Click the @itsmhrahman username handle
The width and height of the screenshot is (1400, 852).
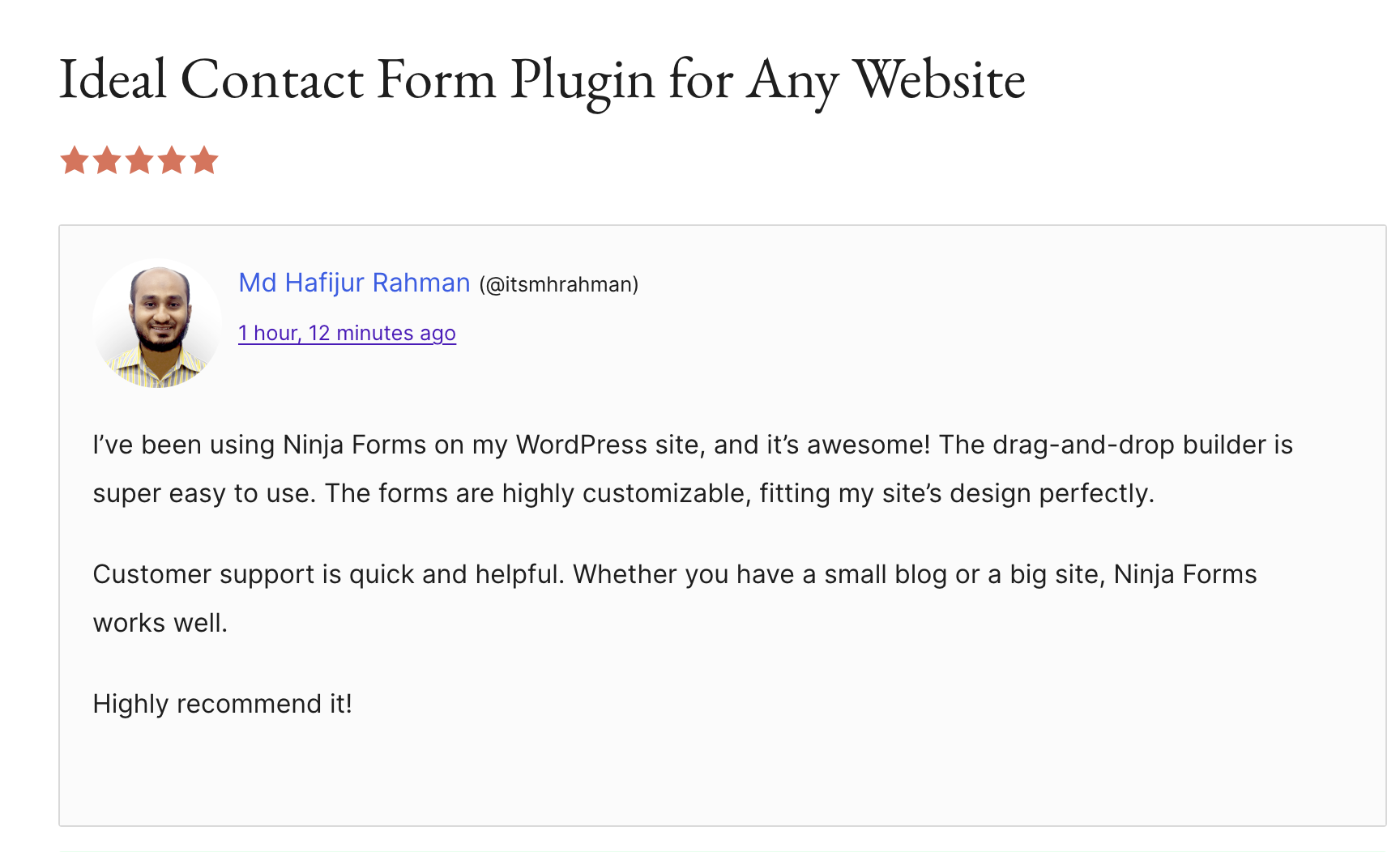pos(559,284)
